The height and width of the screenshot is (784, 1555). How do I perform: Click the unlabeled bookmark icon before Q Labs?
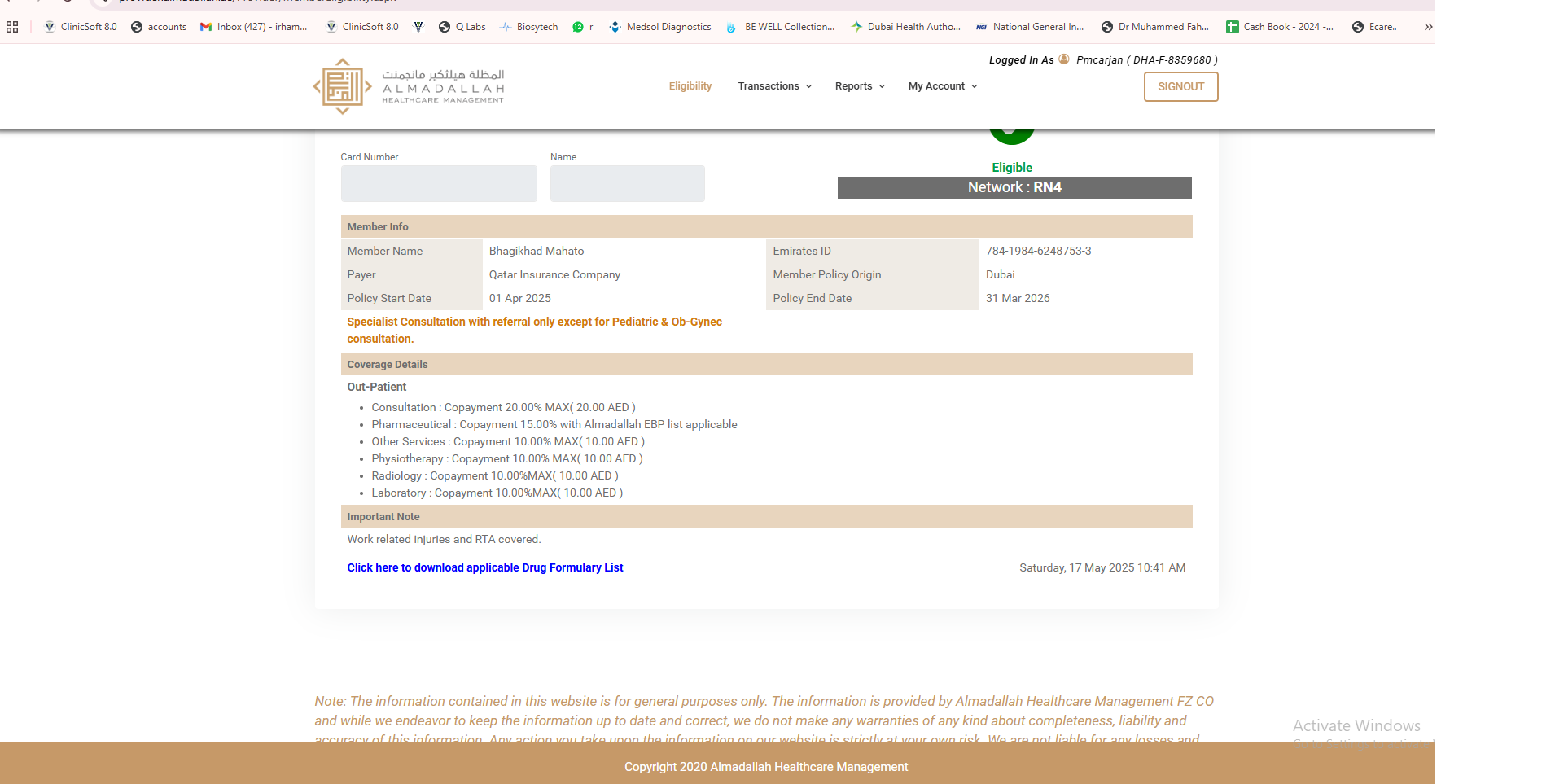click(418, 27)
